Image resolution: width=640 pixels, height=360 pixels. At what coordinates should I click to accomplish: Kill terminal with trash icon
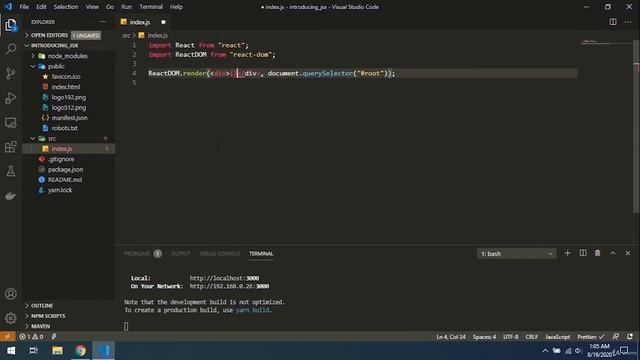(x=598, y=253)
